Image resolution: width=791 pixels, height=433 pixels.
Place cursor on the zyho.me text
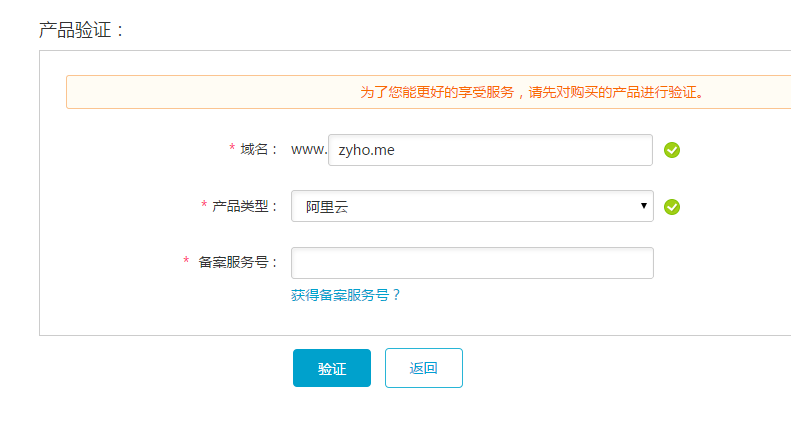(x=368, y=150)
